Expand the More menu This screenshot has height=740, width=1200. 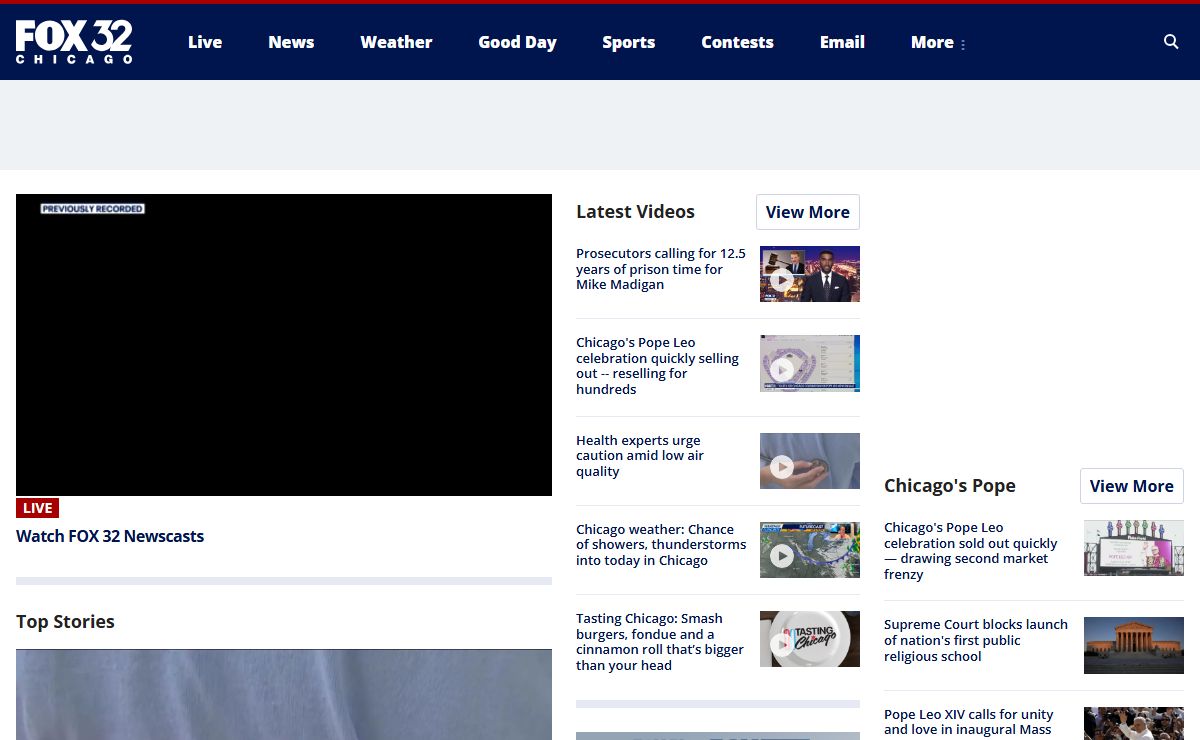[x=938, y=42]
